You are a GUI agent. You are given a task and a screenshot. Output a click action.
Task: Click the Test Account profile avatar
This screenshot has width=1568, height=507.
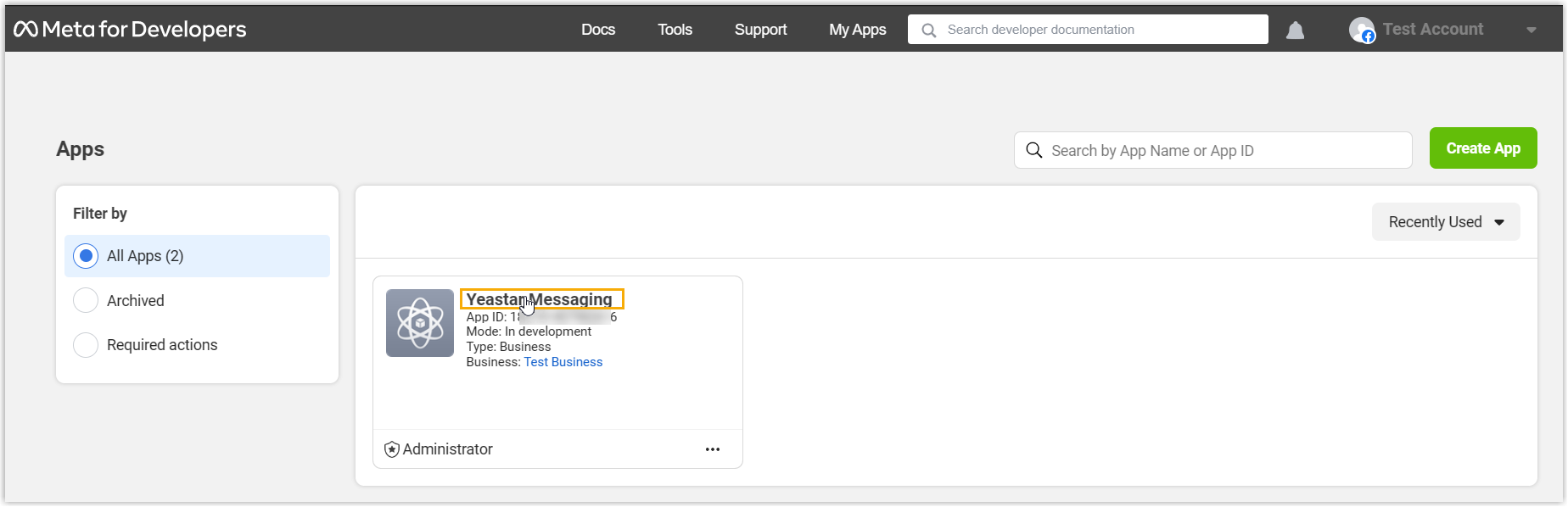pyautogui.click(x=1362, y=31)
